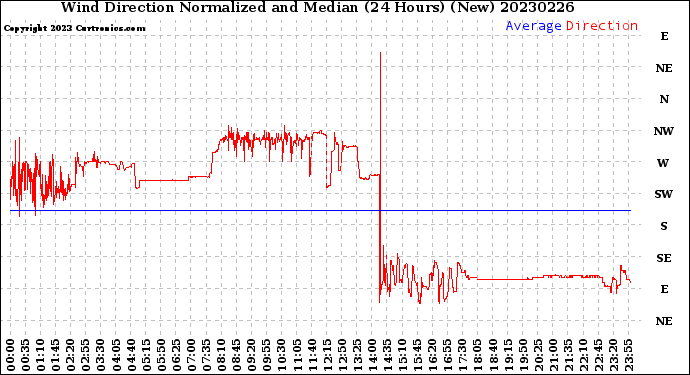Click the SE compass axis label

(664, 258)
